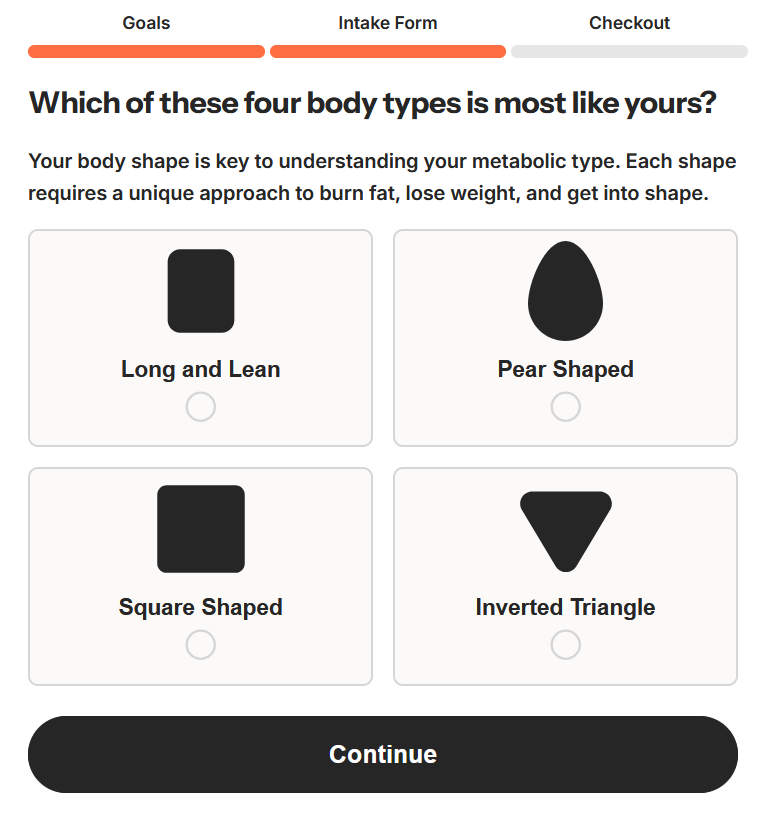Go to the Goals step tab
This screenshot has width=766, height=821.
click(x=146, y=23)
